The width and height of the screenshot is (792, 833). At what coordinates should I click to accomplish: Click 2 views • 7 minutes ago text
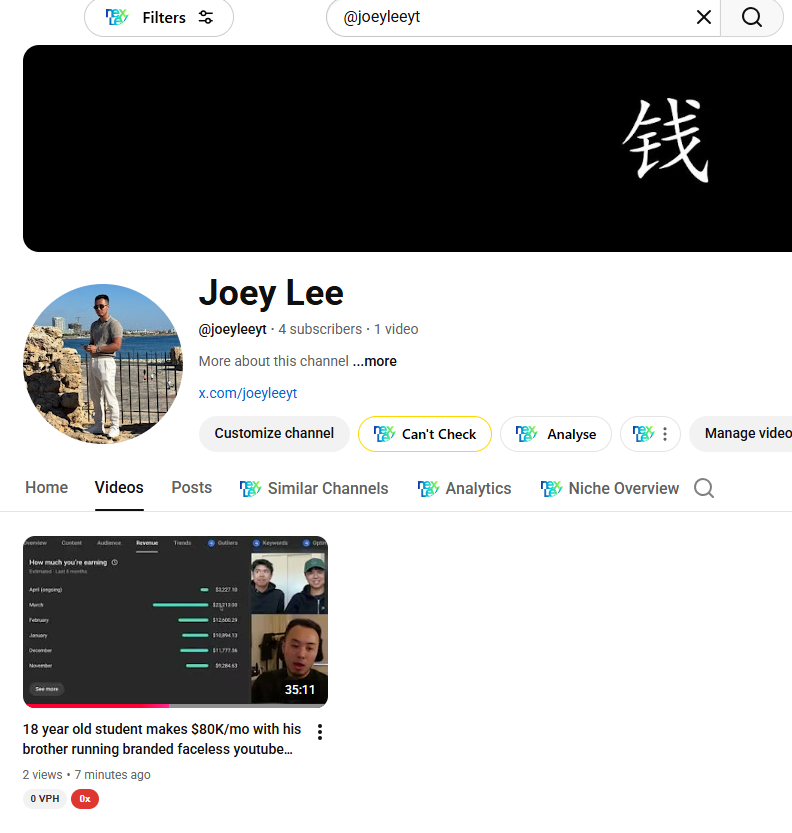tap(87, 775)
